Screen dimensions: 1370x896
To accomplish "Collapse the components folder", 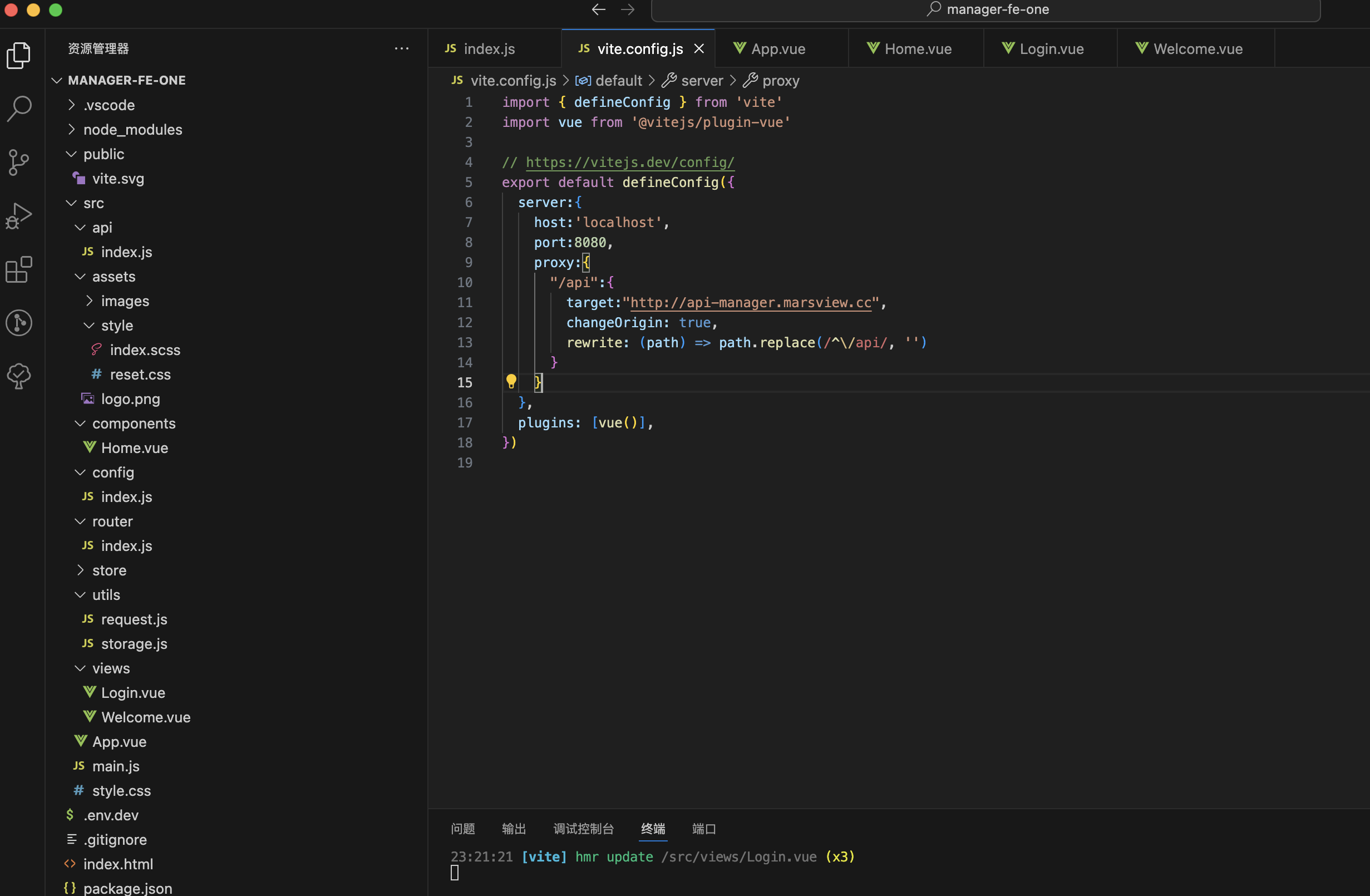I will coord(81,424).
